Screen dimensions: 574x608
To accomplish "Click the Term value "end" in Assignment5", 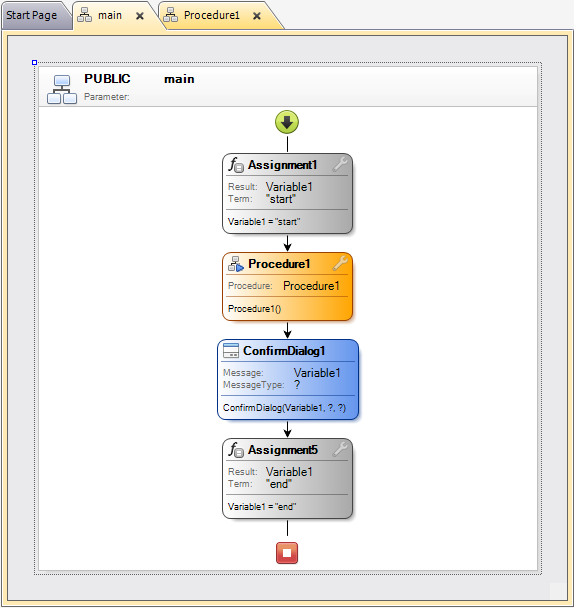I will point(278,484).
